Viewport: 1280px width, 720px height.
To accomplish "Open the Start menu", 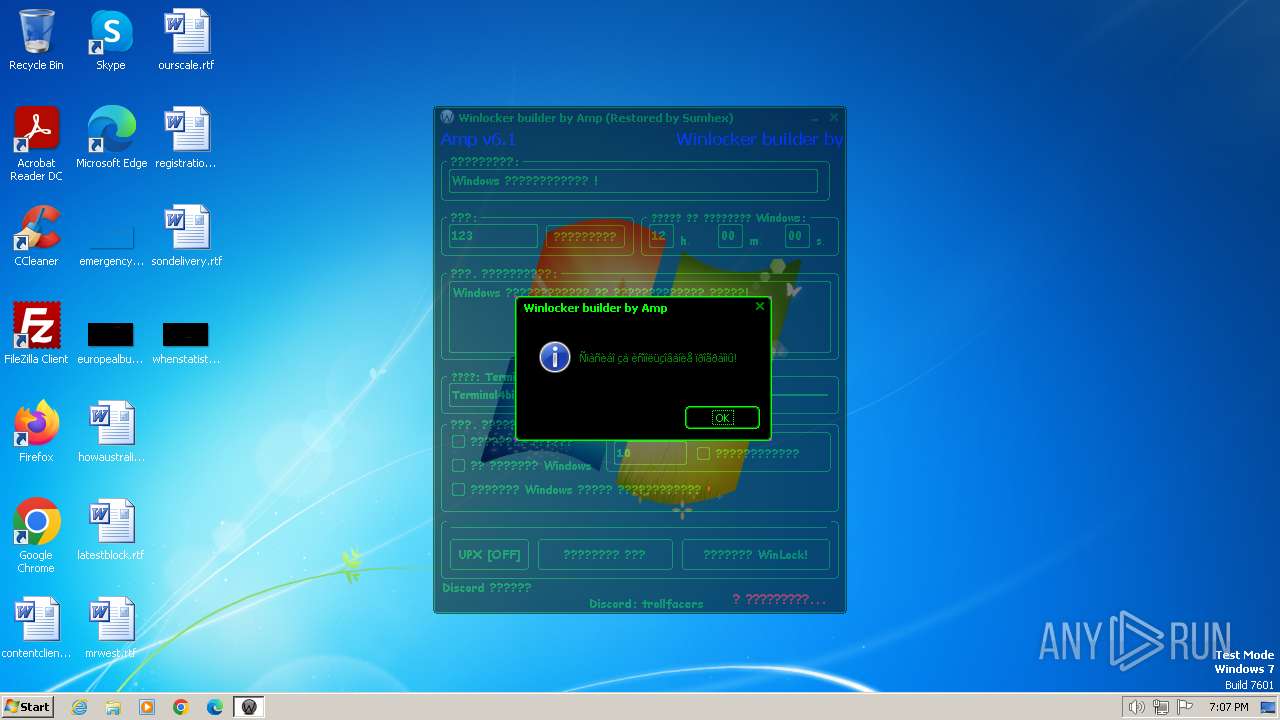I will [x=27, y=707].
